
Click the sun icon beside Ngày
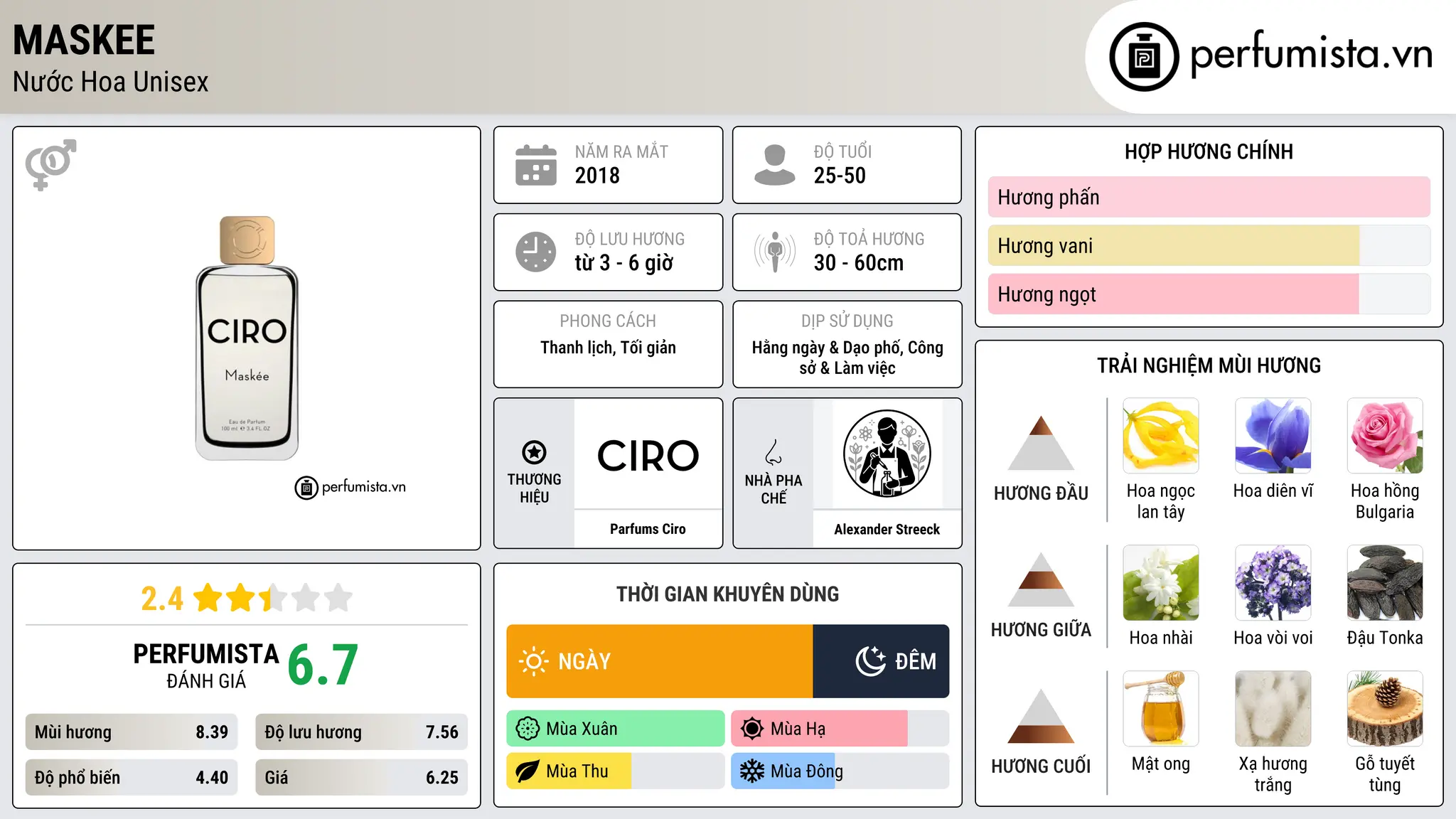click(x=533, y=661)
